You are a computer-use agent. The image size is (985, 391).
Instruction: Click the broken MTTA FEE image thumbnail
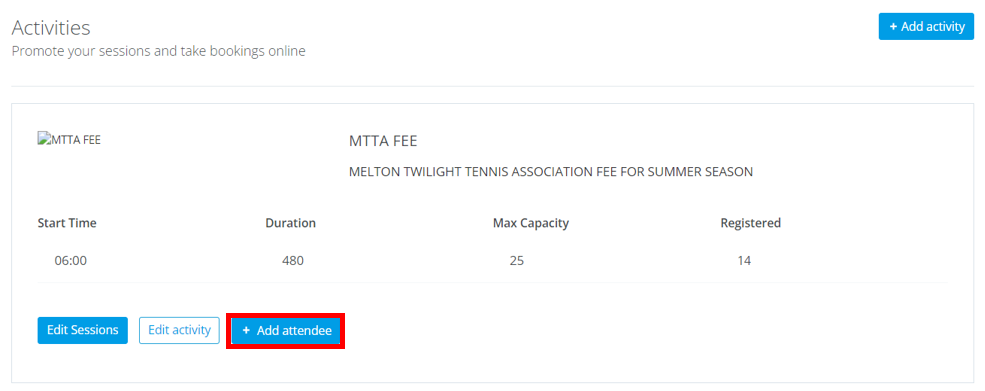point(69,140)
